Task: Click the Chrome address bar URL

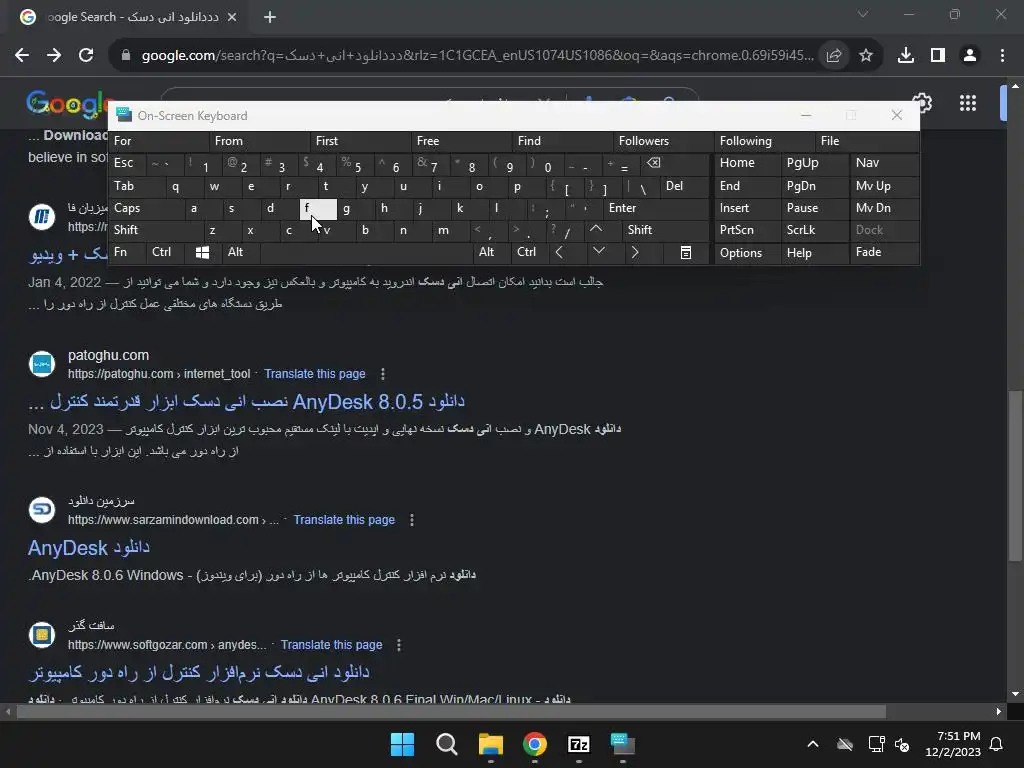Action: 477,56
